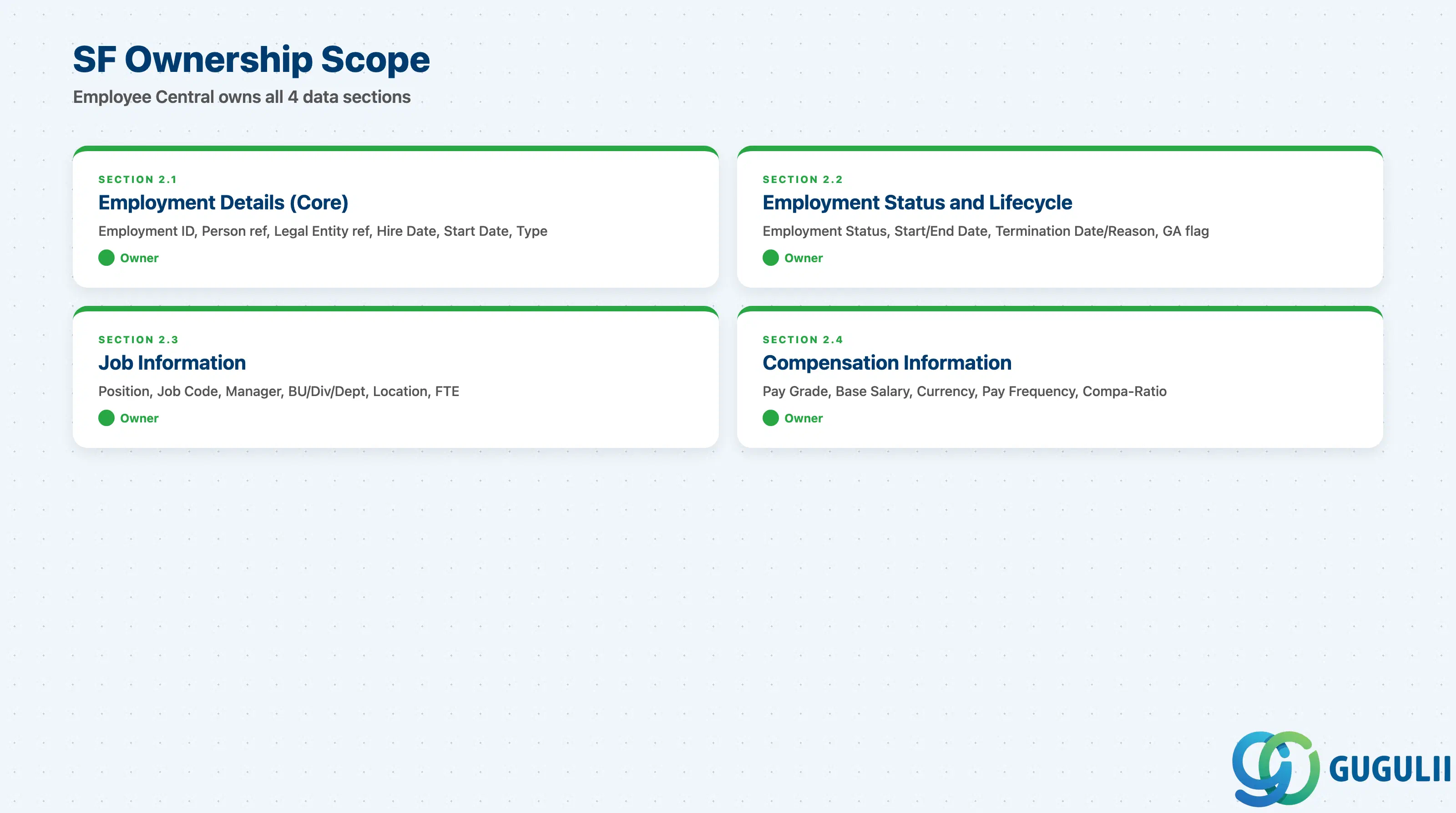Click the green Owner dot in Section 2.4

click(x=770, y=418)
